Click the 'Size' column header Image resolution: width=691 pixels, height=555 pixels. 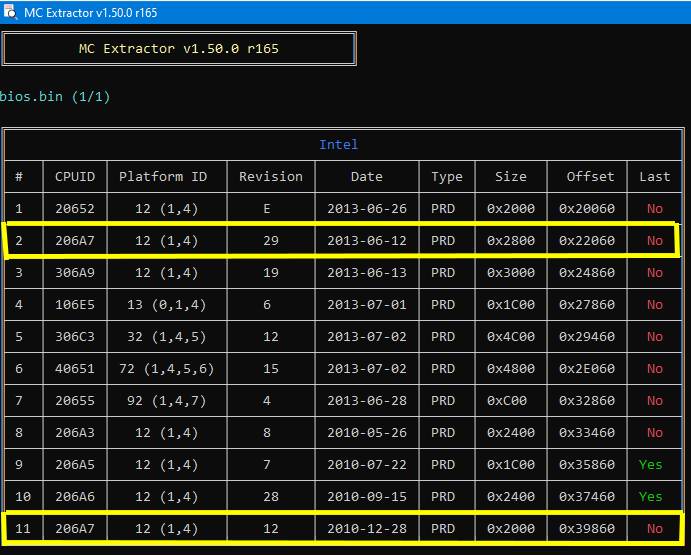pyautogui.click(x=511, y=177)
